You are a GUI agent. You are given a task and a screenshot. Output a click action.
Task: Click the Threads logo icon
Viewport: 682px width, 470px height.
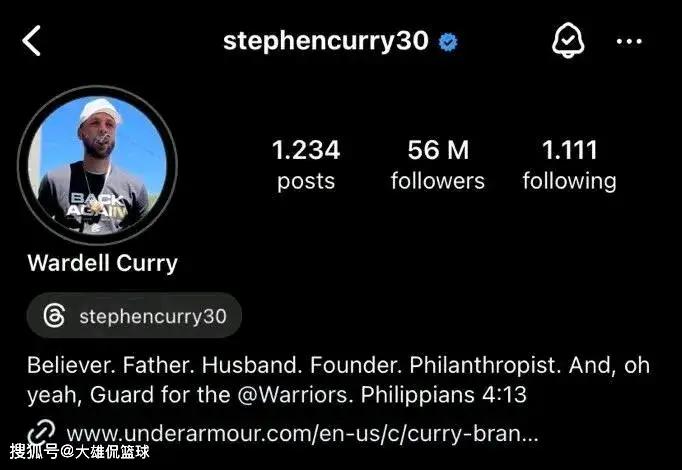pyautogui.click(x=54, y=316)
